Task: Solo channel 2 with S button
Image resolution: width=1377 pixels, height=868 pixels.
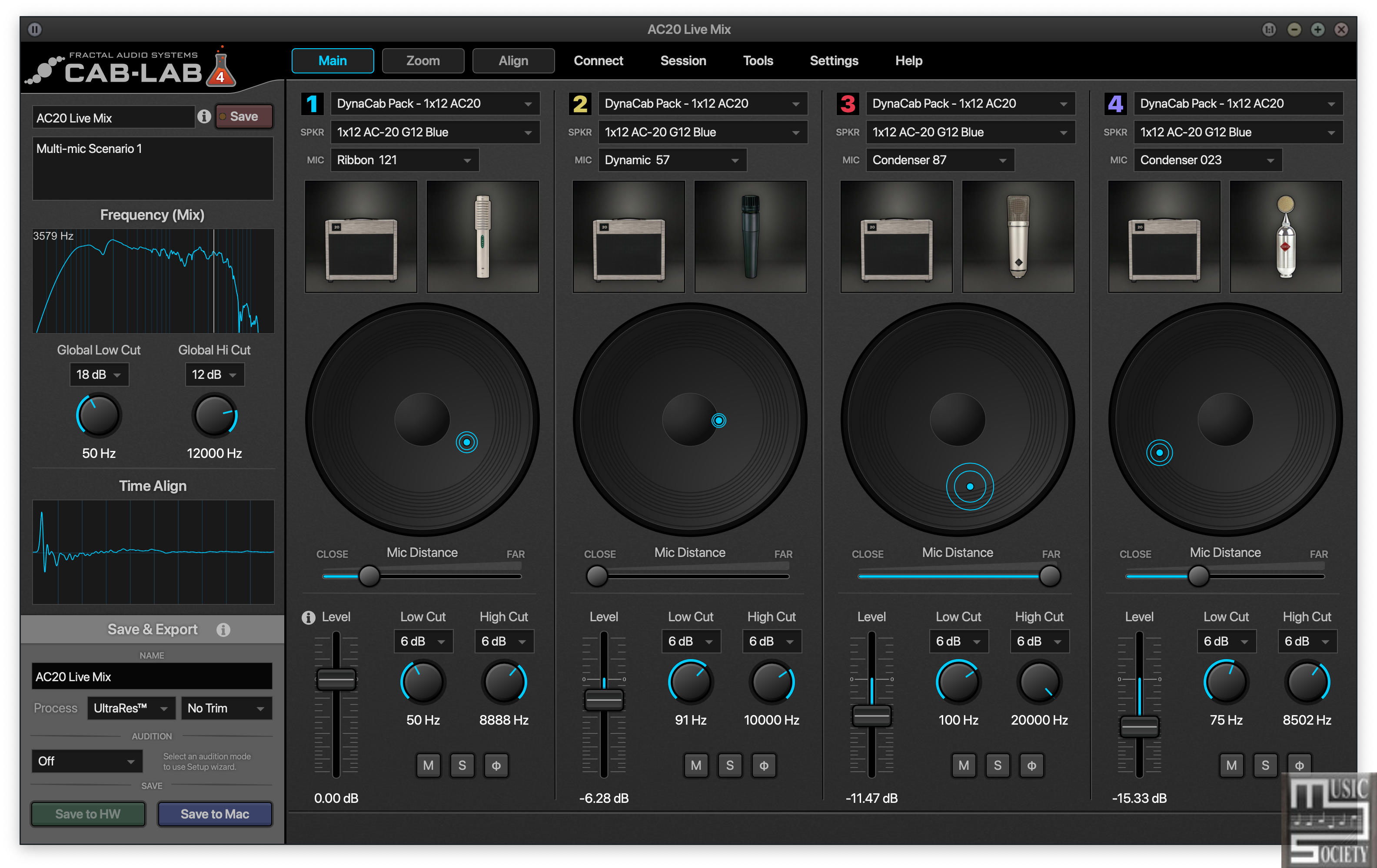Action: (x=730, y=765)
